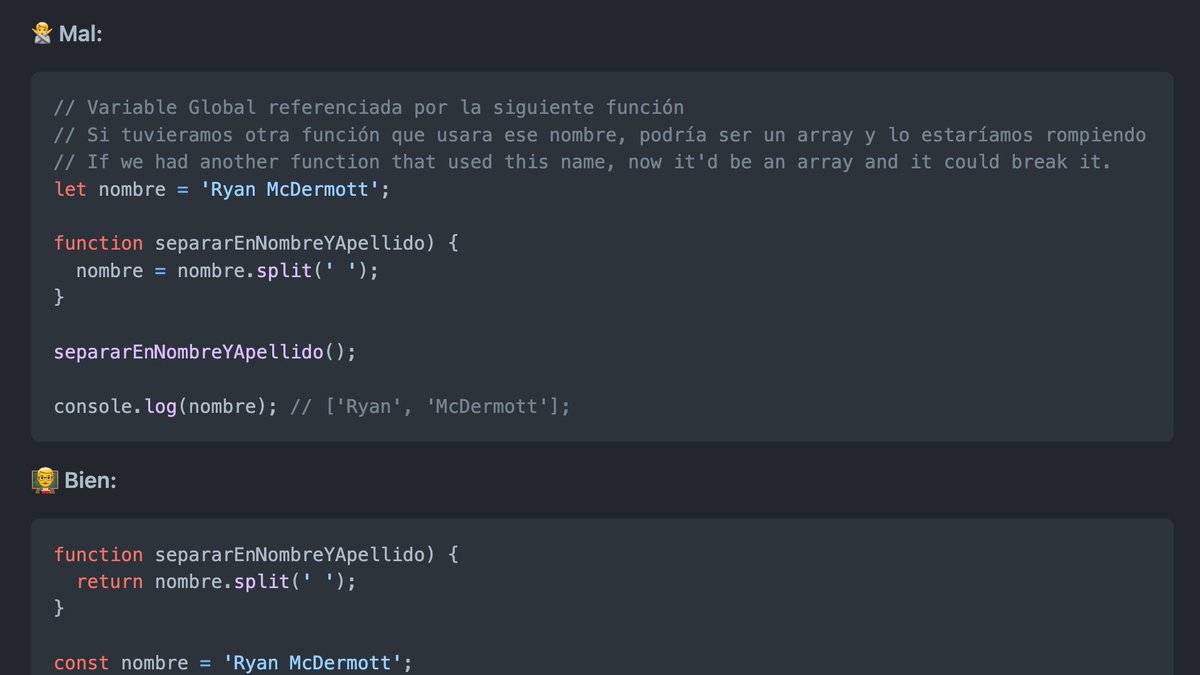Click the 'console.log(nombre);' statement
This screenshot has width=1200, height=675.
click(x=166, y=406)
